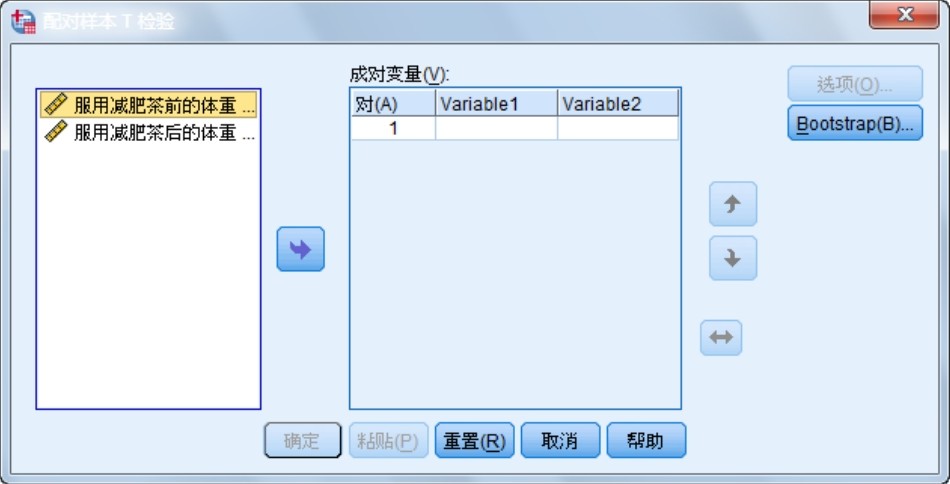Move variable into paired list with arrow
Screen dimensions: 950x484
301,249
